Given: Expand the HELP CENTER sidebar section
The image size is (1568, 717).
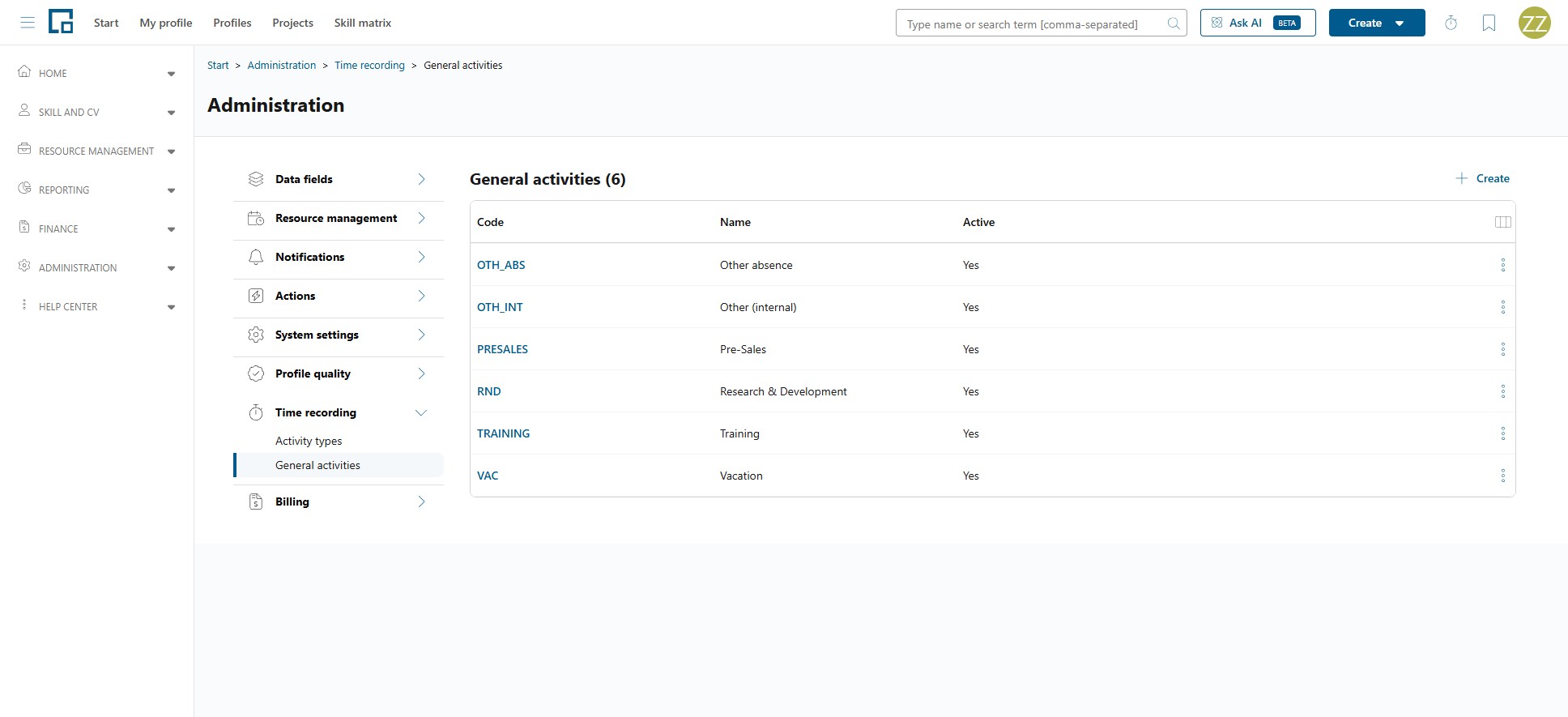Looking at the screenshot, I should click(x=97, y=306).
